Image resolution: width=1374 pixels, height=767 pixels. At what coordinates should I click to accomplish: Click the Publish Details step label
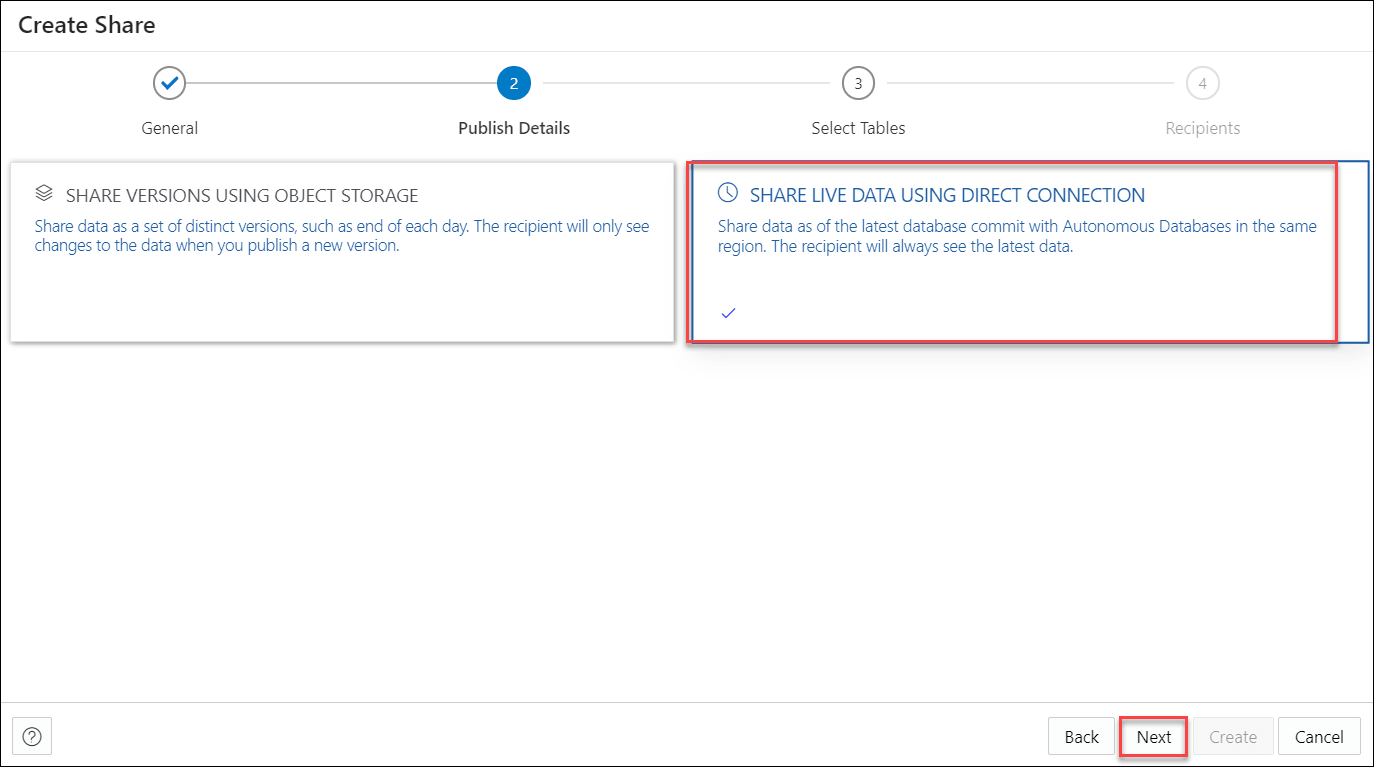pyautogui.click(x=513, y=128)
